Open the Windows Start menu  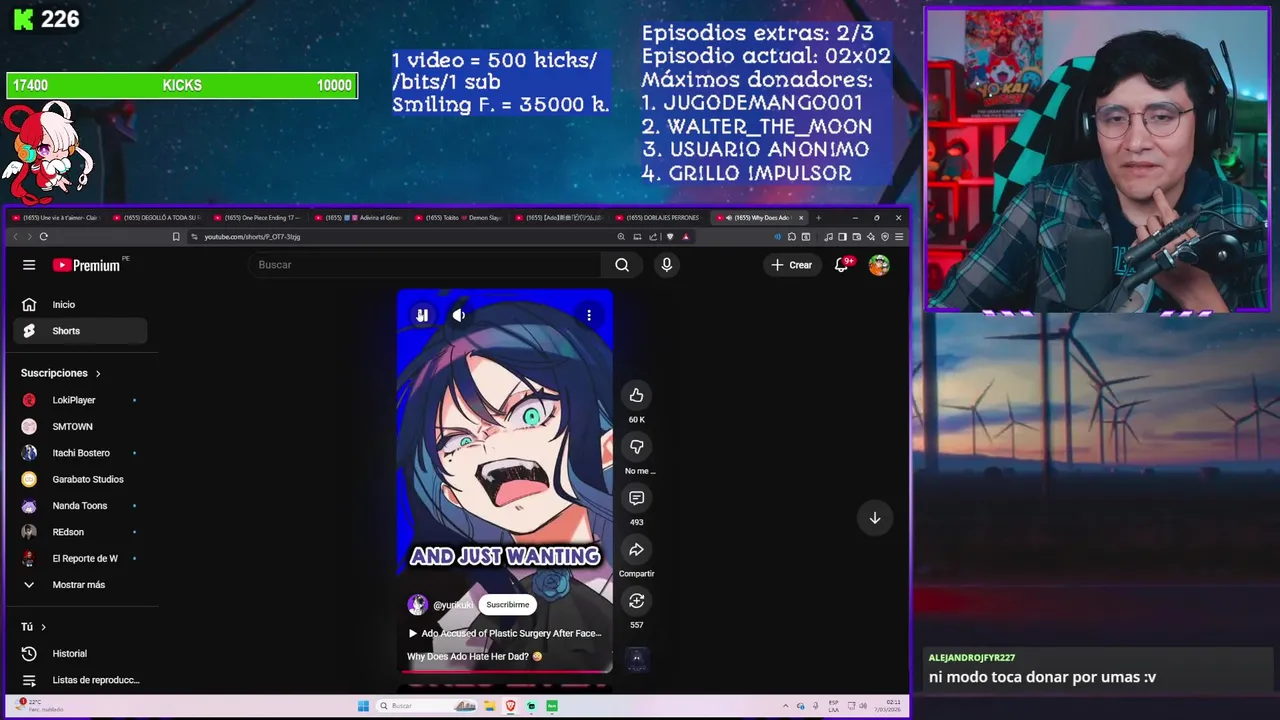coord(363,706)
